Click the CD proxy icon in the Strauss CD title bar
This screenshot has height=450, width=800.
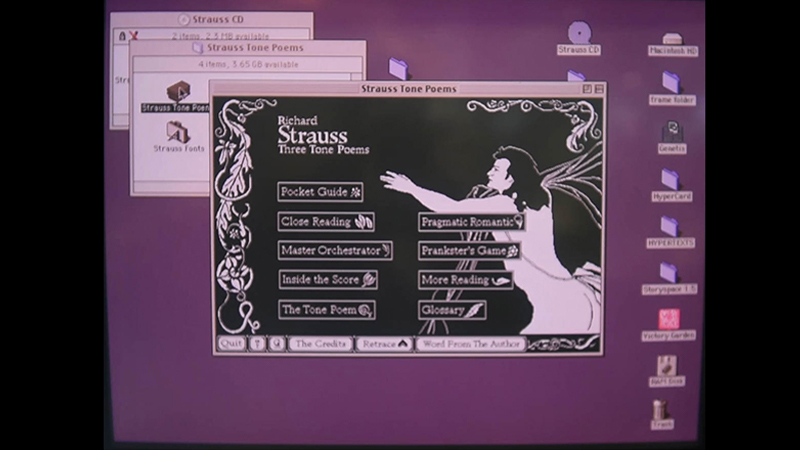click(x=183, y=19)
